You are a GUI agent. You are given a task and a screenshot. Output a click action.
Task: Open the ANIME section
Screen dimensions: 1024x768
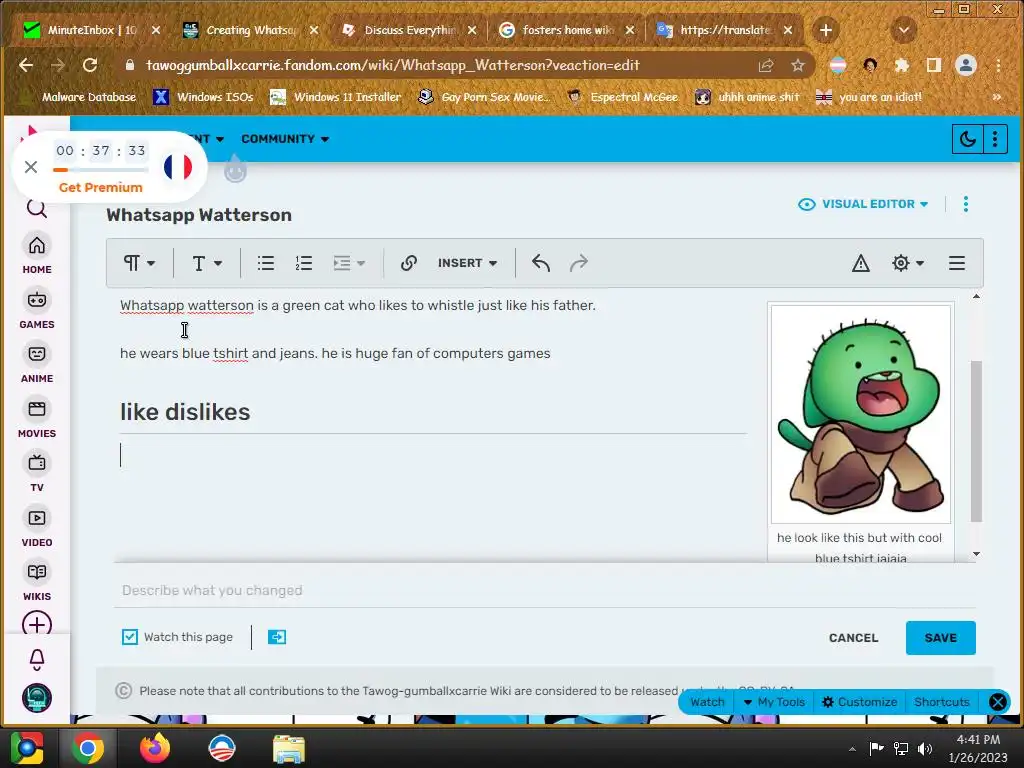coord(37,364)
